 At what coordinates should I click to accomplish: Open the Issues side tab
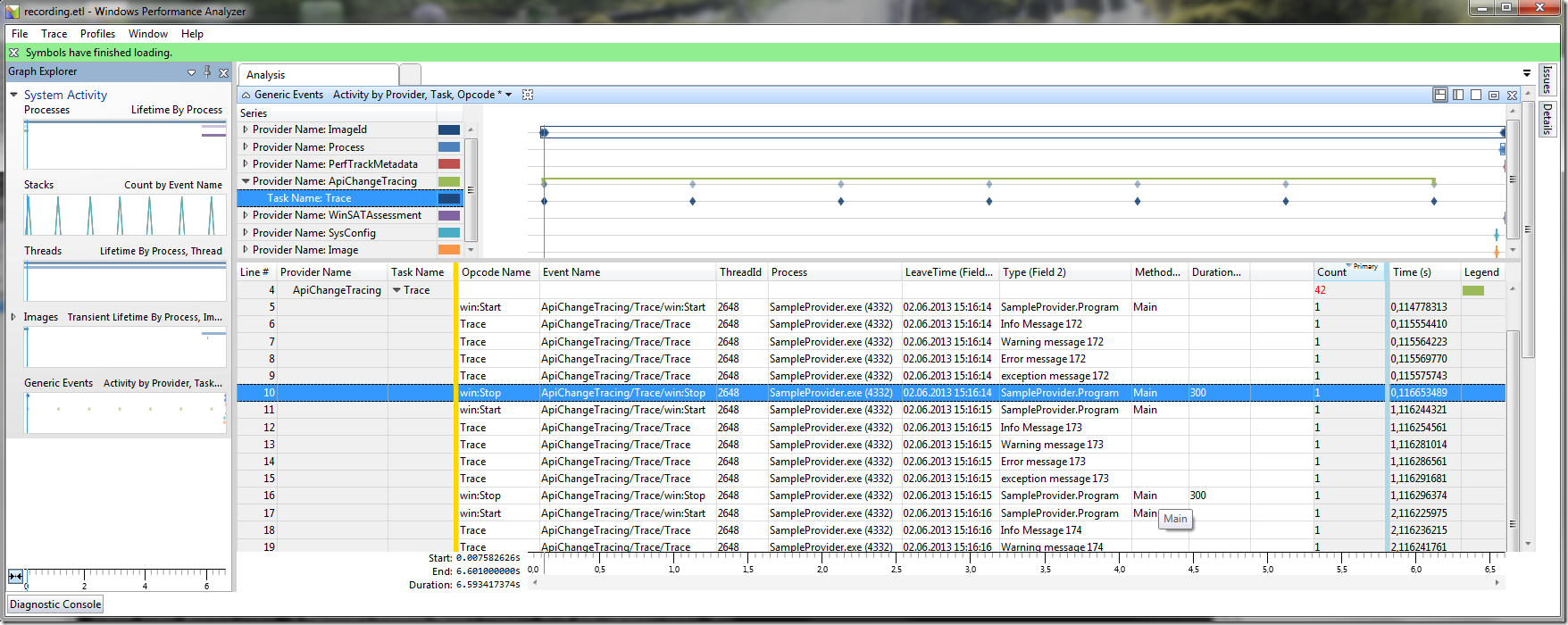point(1547,79)
